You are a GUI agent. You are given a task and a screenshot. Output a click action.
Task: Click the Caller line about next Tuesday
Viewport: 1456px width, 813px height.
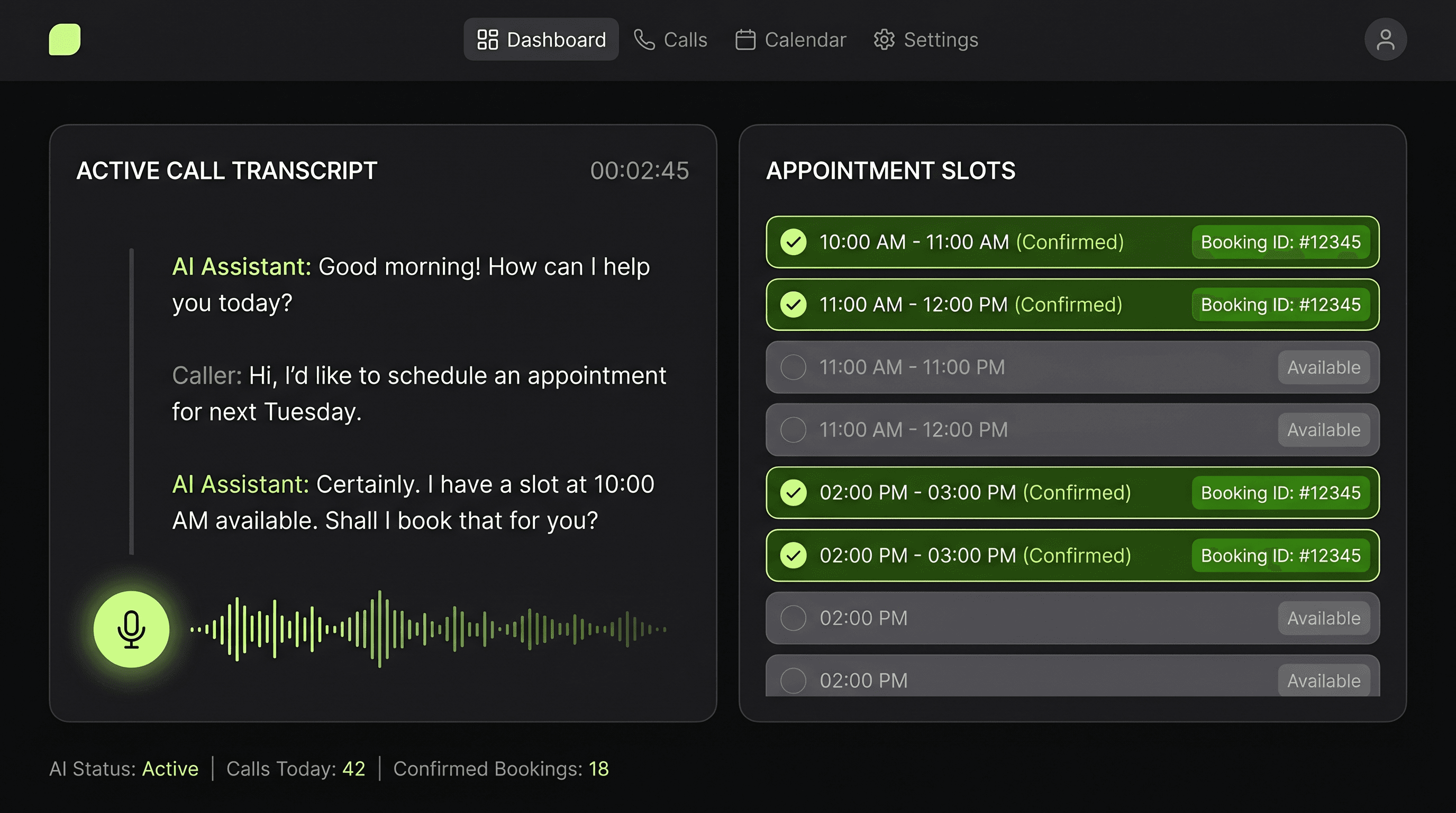tap(419, 393)
